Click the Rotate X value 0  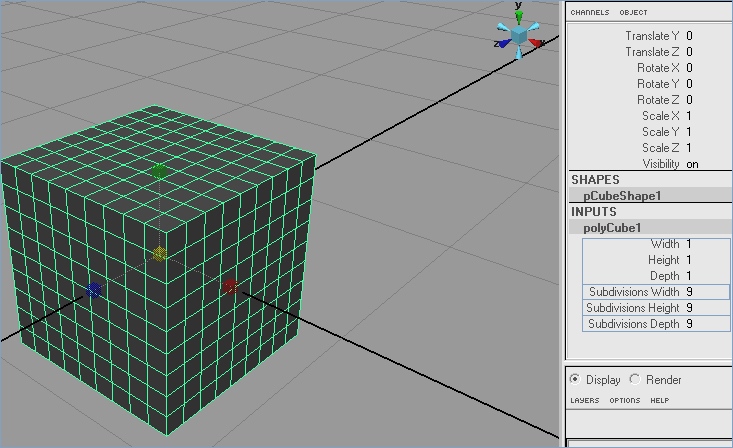click(x=689, y=68)
